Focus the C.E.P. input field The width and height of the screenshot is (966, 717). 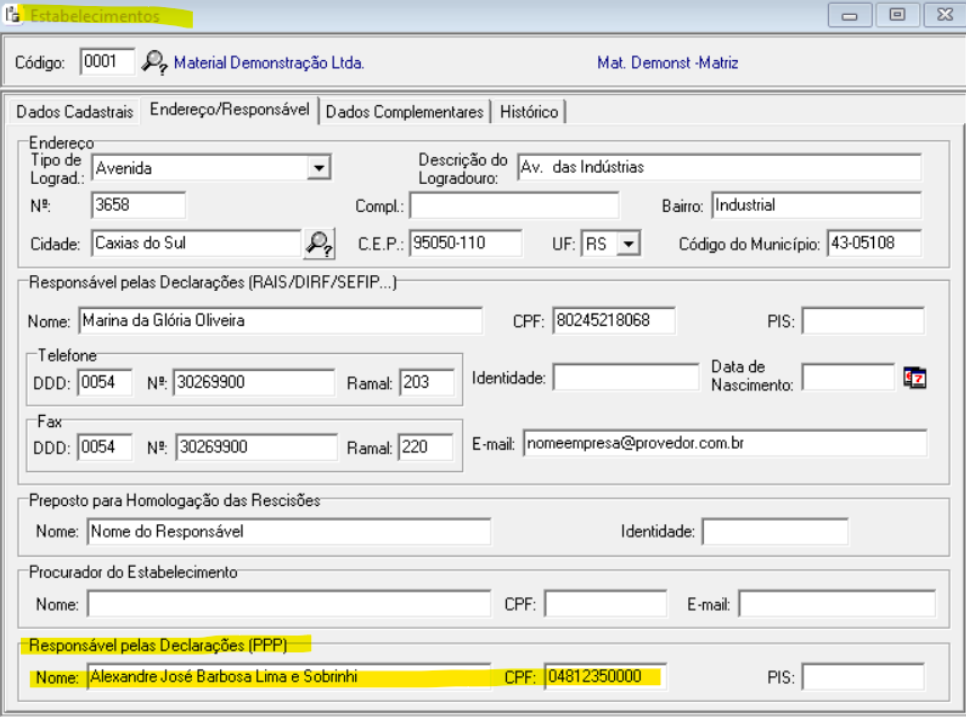pyautogui.click(x=465, y=243)
